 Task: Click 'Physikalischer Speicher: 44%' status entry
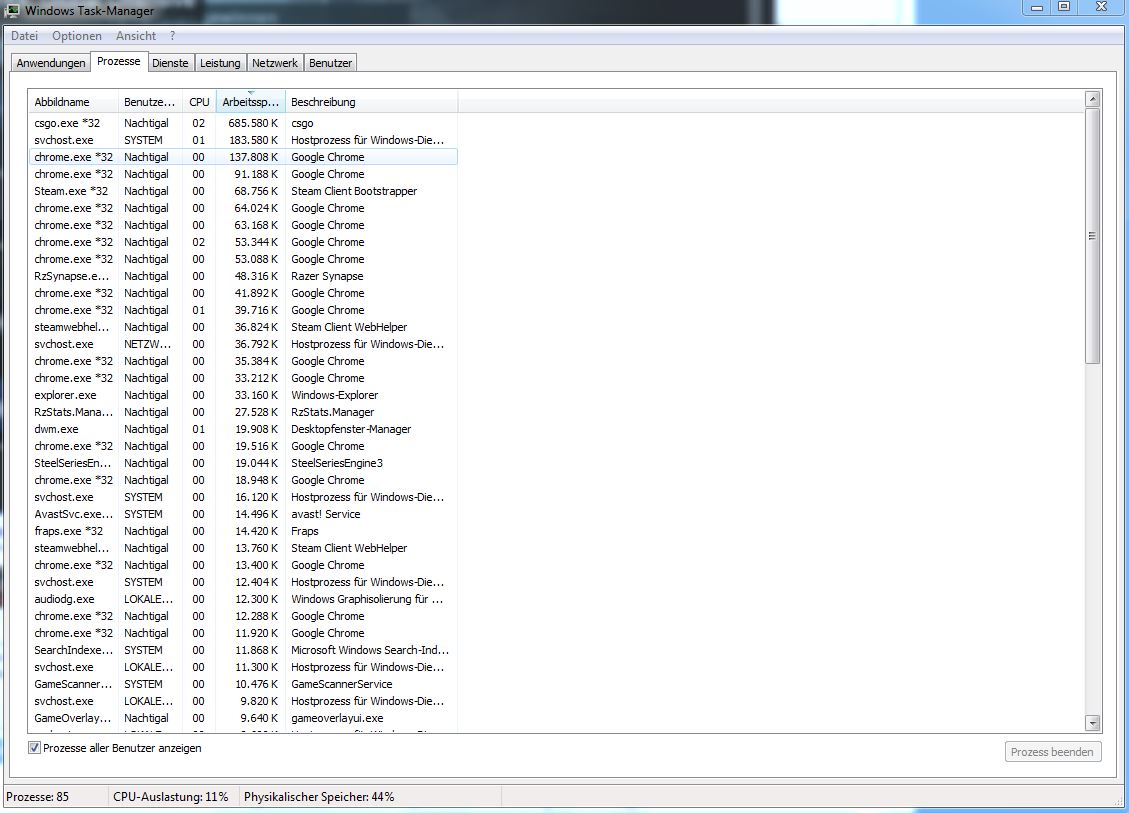coord(319,796)
